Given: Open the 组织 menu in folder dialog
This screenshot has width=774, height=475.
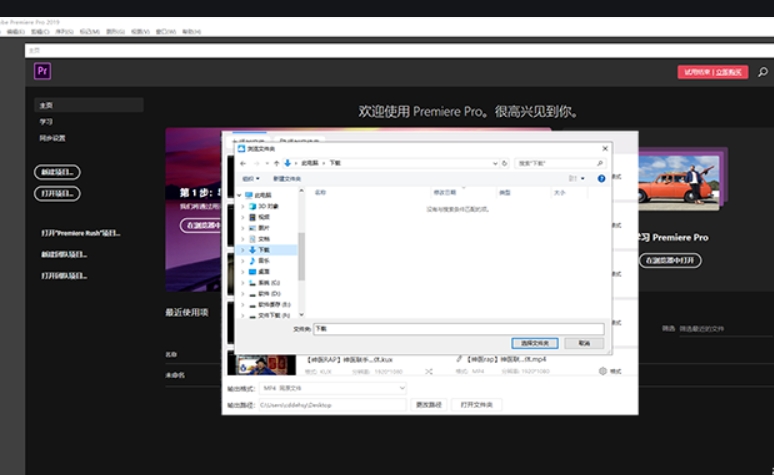Looking at the screenshot, I should pyautogui.click(x=251, y=179).
